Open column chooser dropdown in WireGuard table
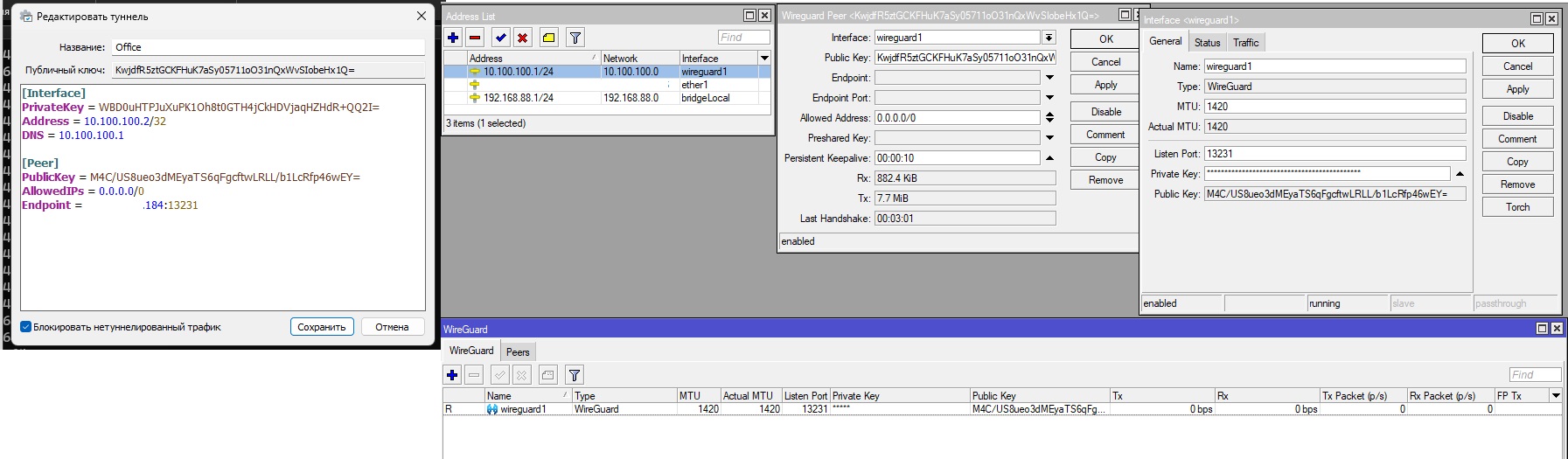This screenshot has height=459, width=1568. click(1556, 396)
